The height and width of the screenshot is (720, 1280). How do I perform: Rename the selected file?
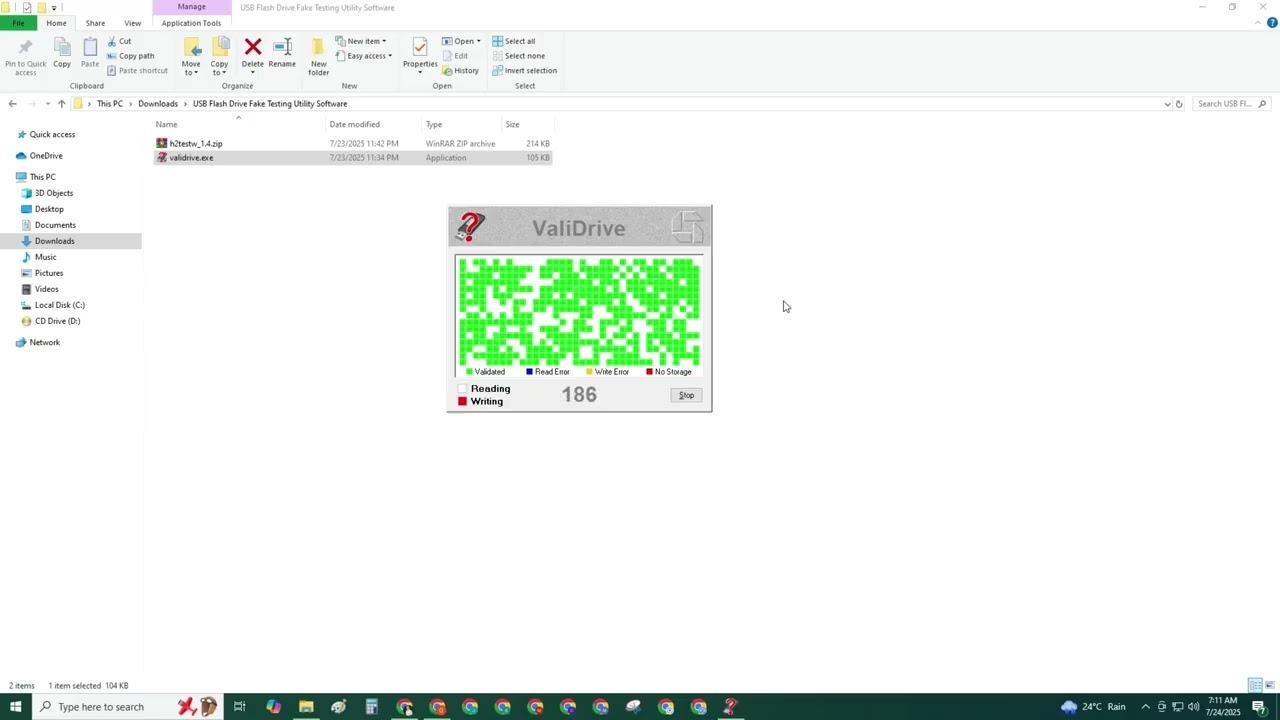282,54
